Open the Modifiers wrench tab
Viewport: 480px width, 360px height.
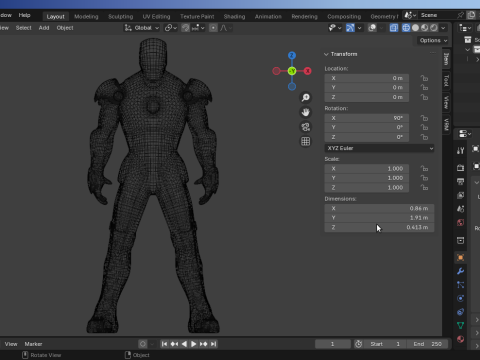click(x=460, y=271)
